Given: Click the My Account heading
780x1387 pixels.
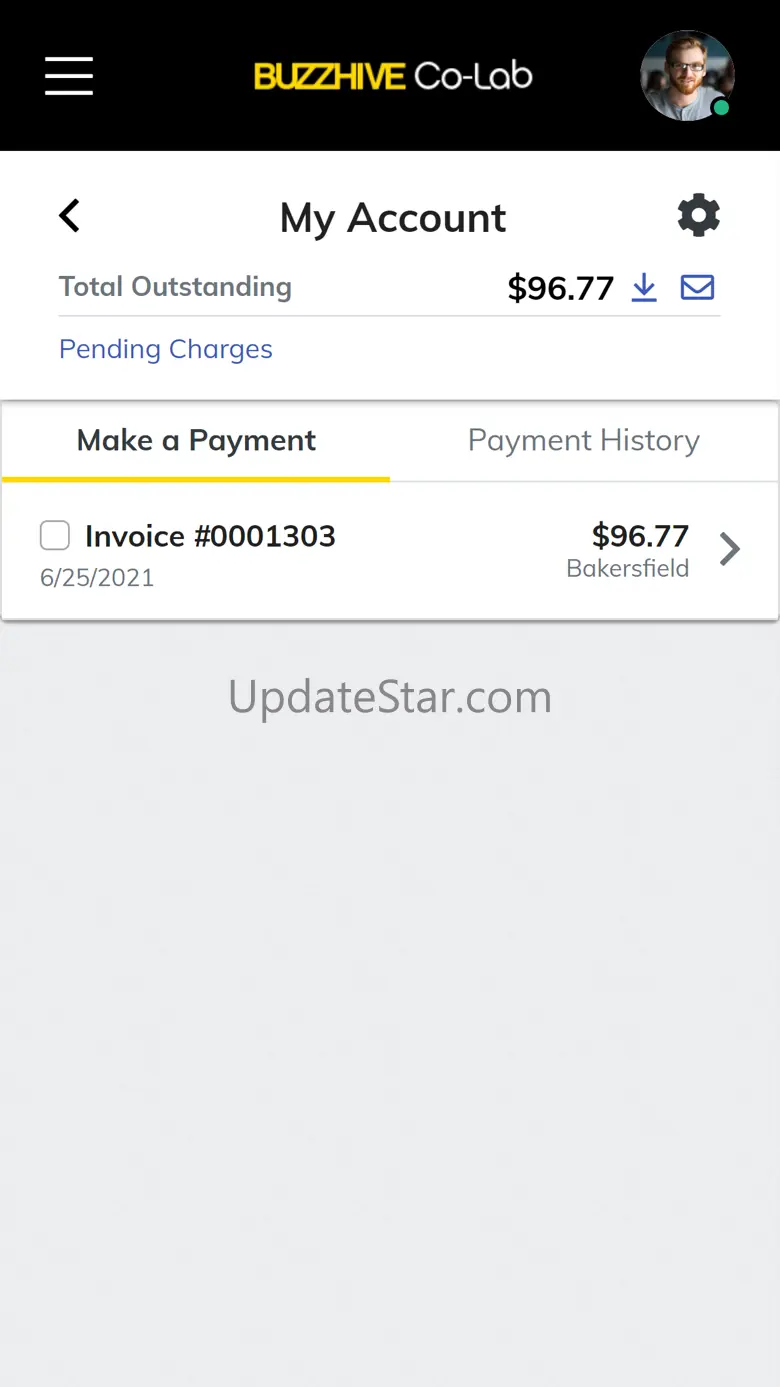Looking at the screenshot, I should (393, 218).
